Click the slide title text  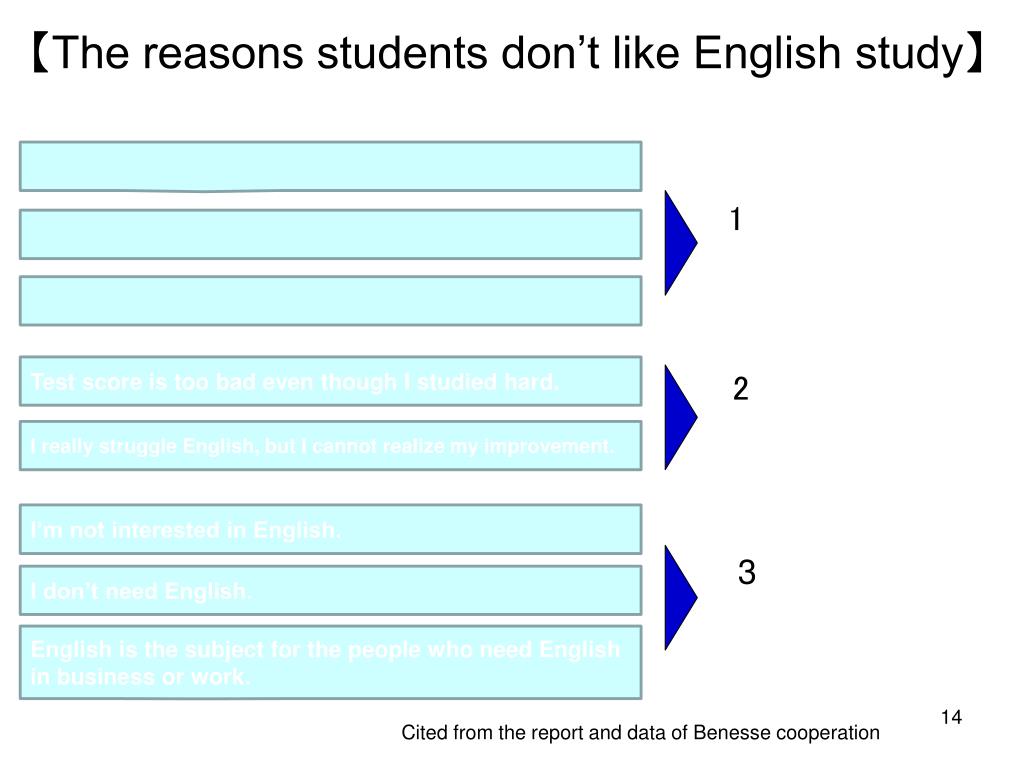(508, 54)
